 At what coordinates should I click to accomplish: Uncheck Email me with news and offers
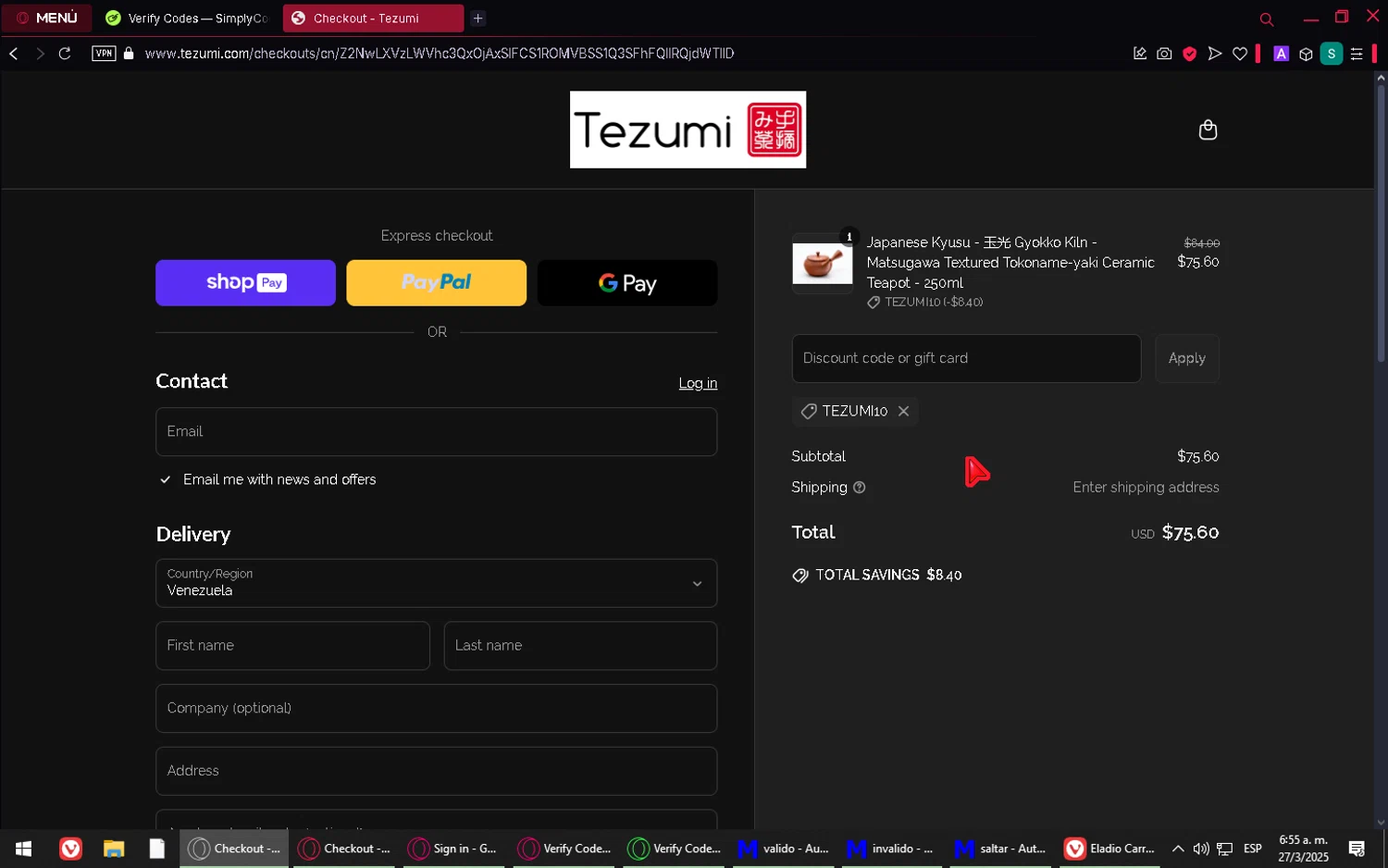coord(166,479)
